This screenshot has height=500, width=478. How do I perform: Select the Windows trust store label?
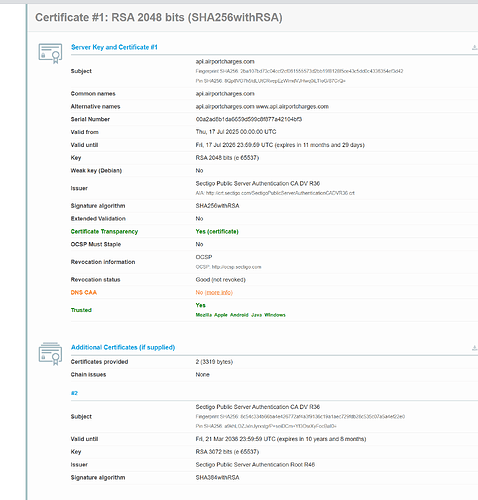[275, 315]
